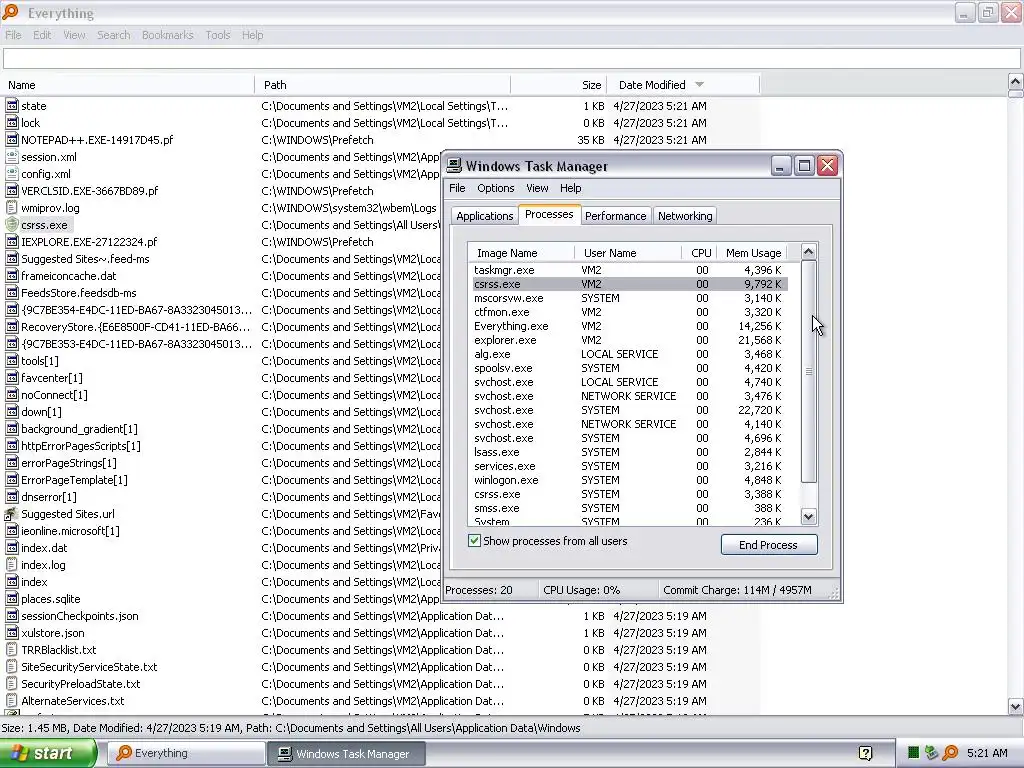This screenshot has height=768, width=1024.
Task: Click the lock file icon
Action: 12,123
